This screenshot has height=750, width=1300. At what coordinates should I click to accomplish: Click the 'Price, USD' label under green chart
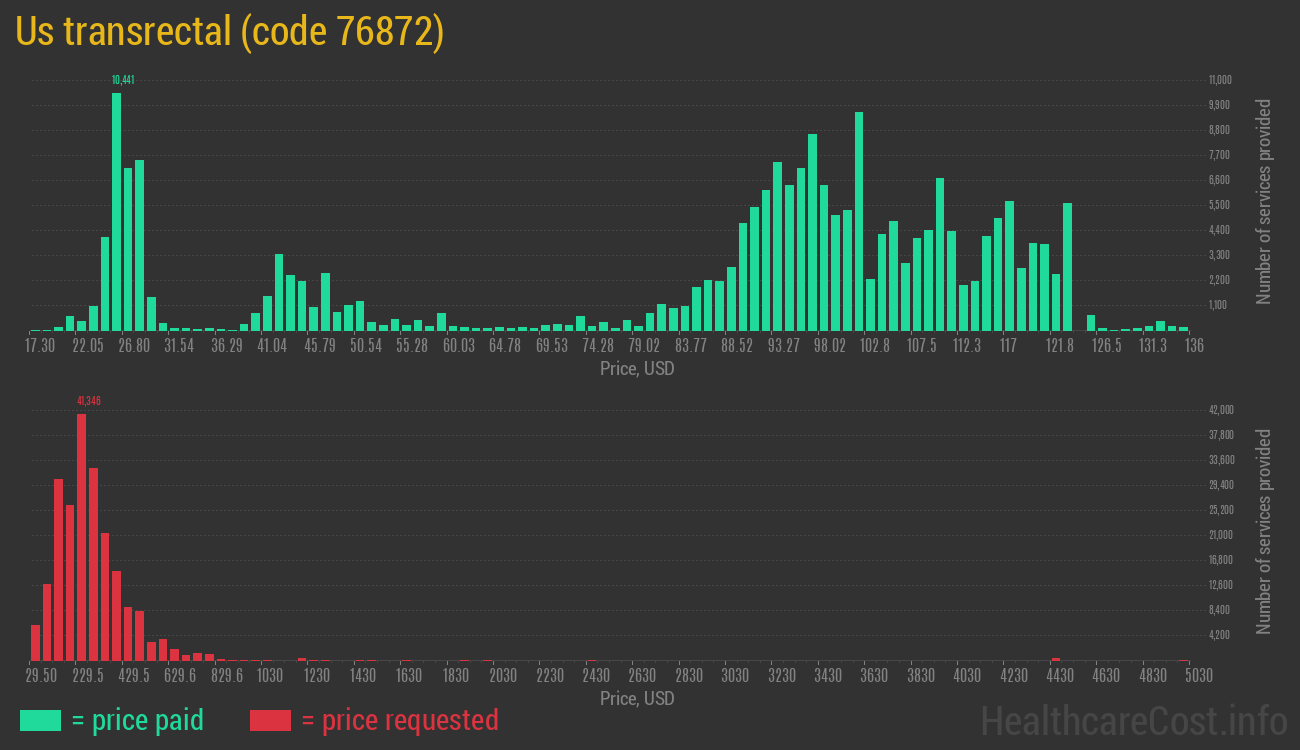pos(637,369)
